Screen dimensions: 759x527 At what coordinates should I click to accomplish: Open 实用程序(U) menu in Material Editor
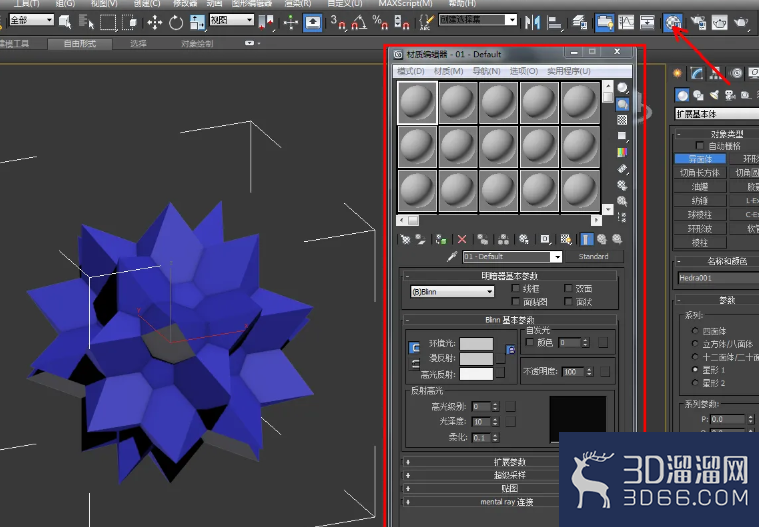[x=569, y=71]
